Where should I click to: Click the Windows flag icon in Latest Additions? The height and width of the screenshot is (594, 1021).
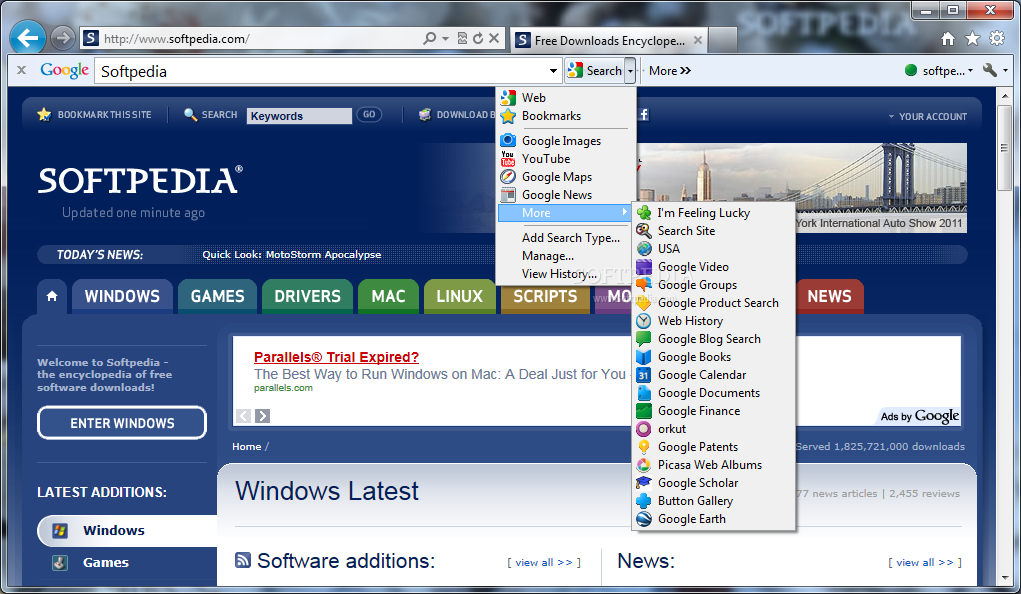pyautogui.click(x=60, y=530)
